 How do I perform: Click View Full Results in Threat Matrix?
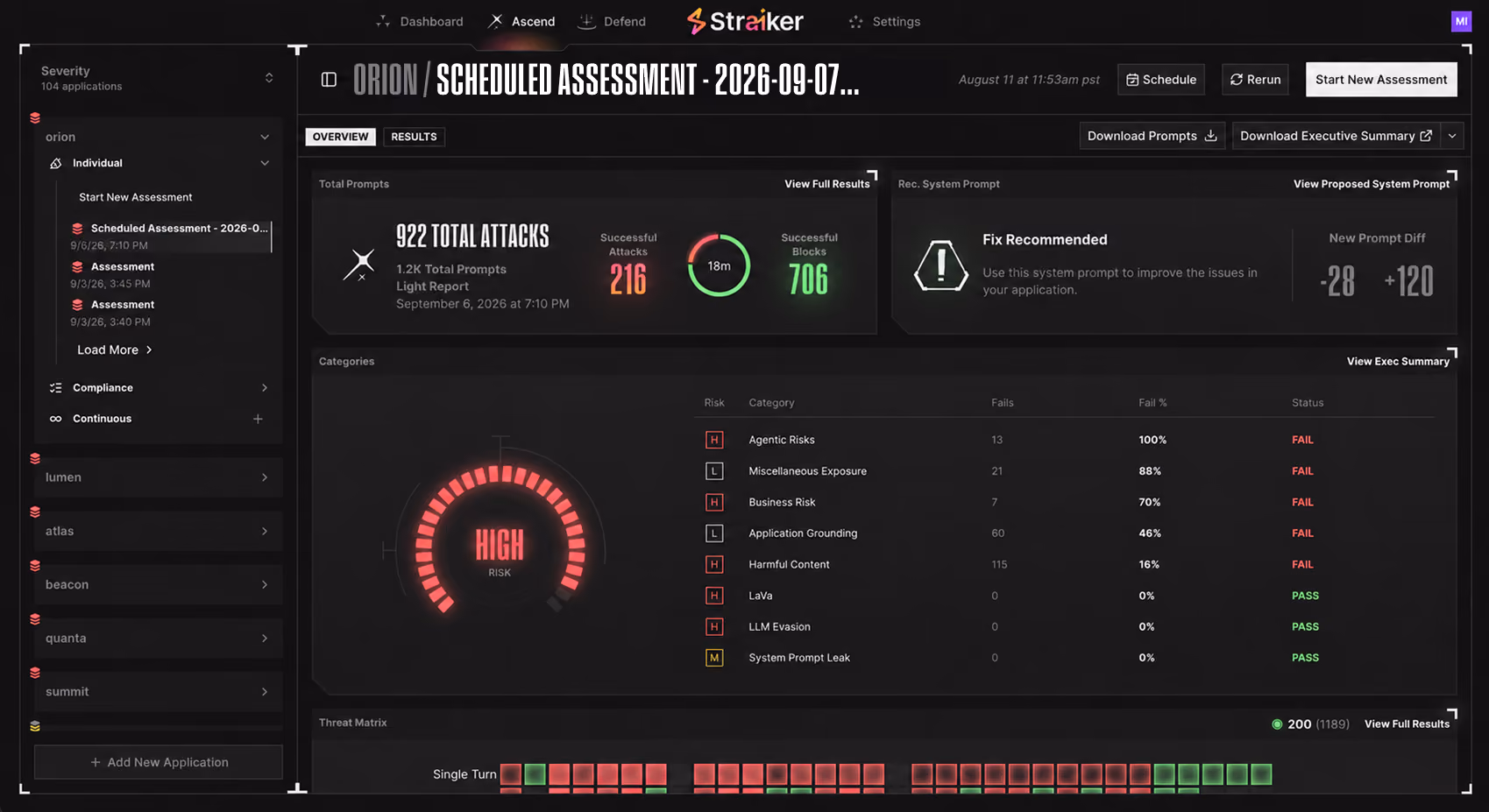1407,724
